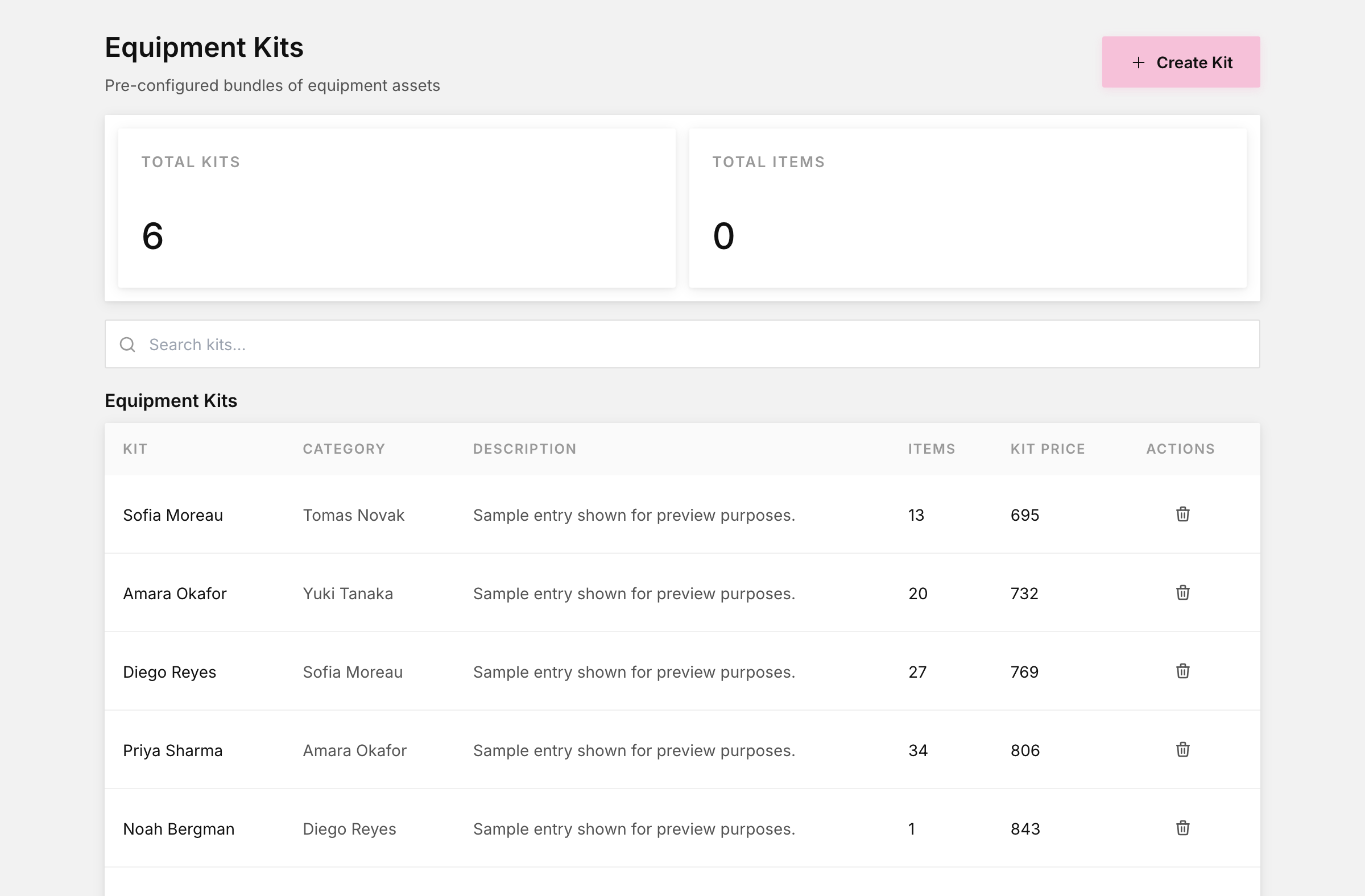Sort by the Kit Price column header

(1048, 449)
